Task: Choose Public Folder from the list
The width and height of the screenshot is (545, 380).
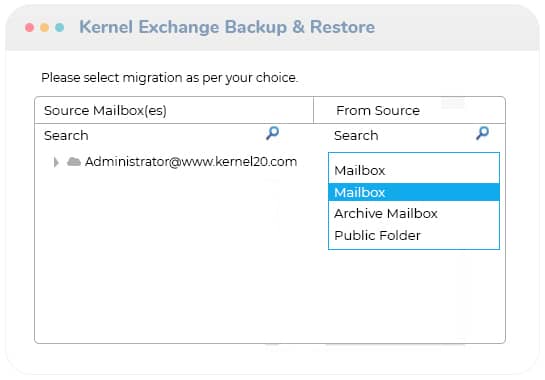Action: point(414,236)
